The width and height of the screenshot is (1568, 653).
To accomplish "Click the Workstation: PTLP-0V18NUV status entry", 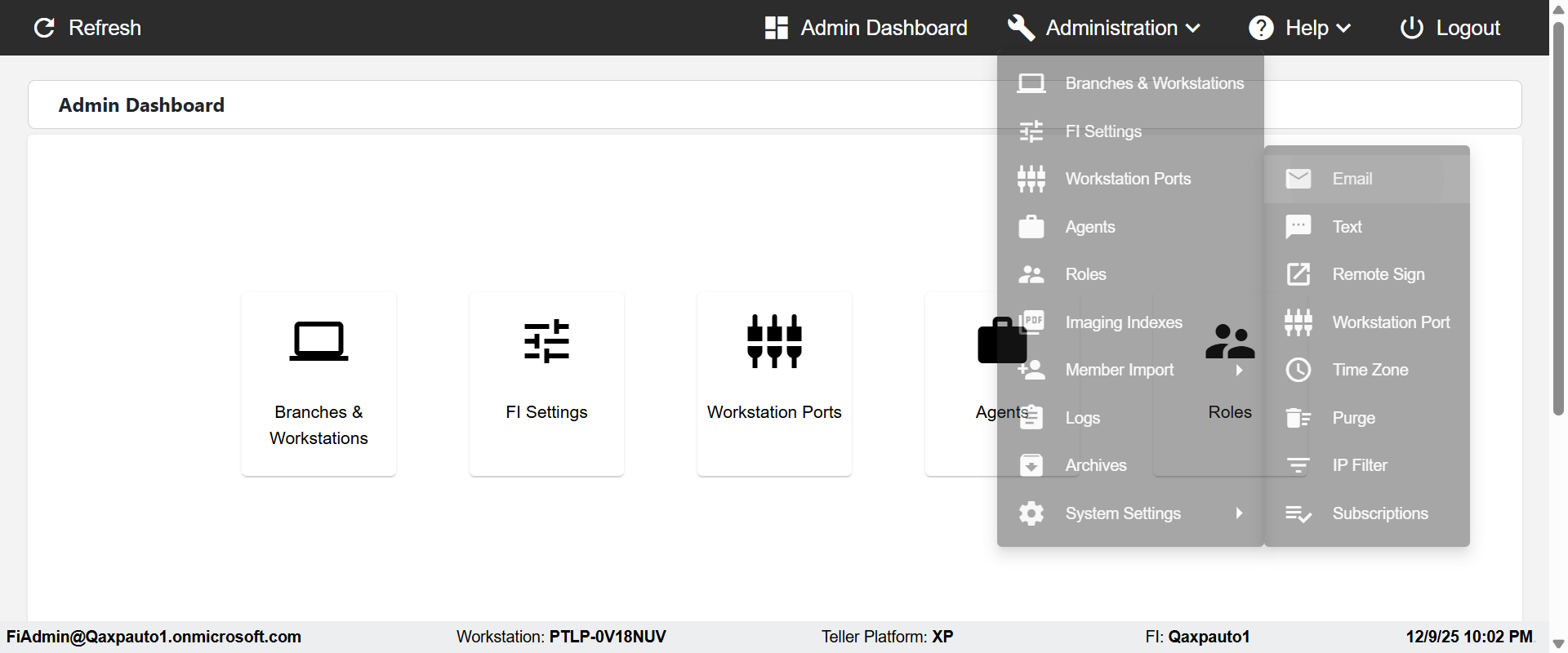I will click(x=561, y=637).
